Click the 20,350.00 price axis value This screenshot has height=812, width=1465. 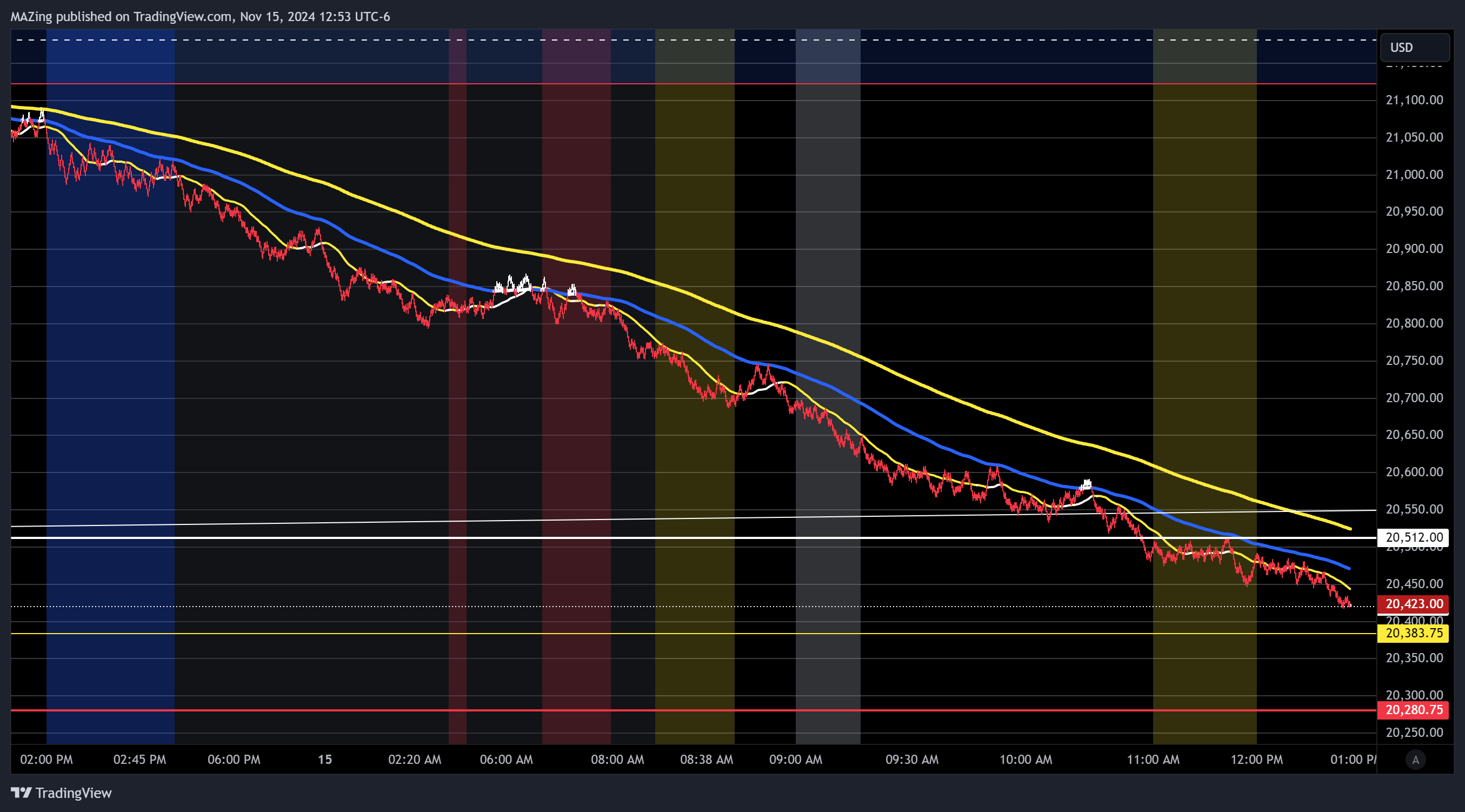point(1414,658)
